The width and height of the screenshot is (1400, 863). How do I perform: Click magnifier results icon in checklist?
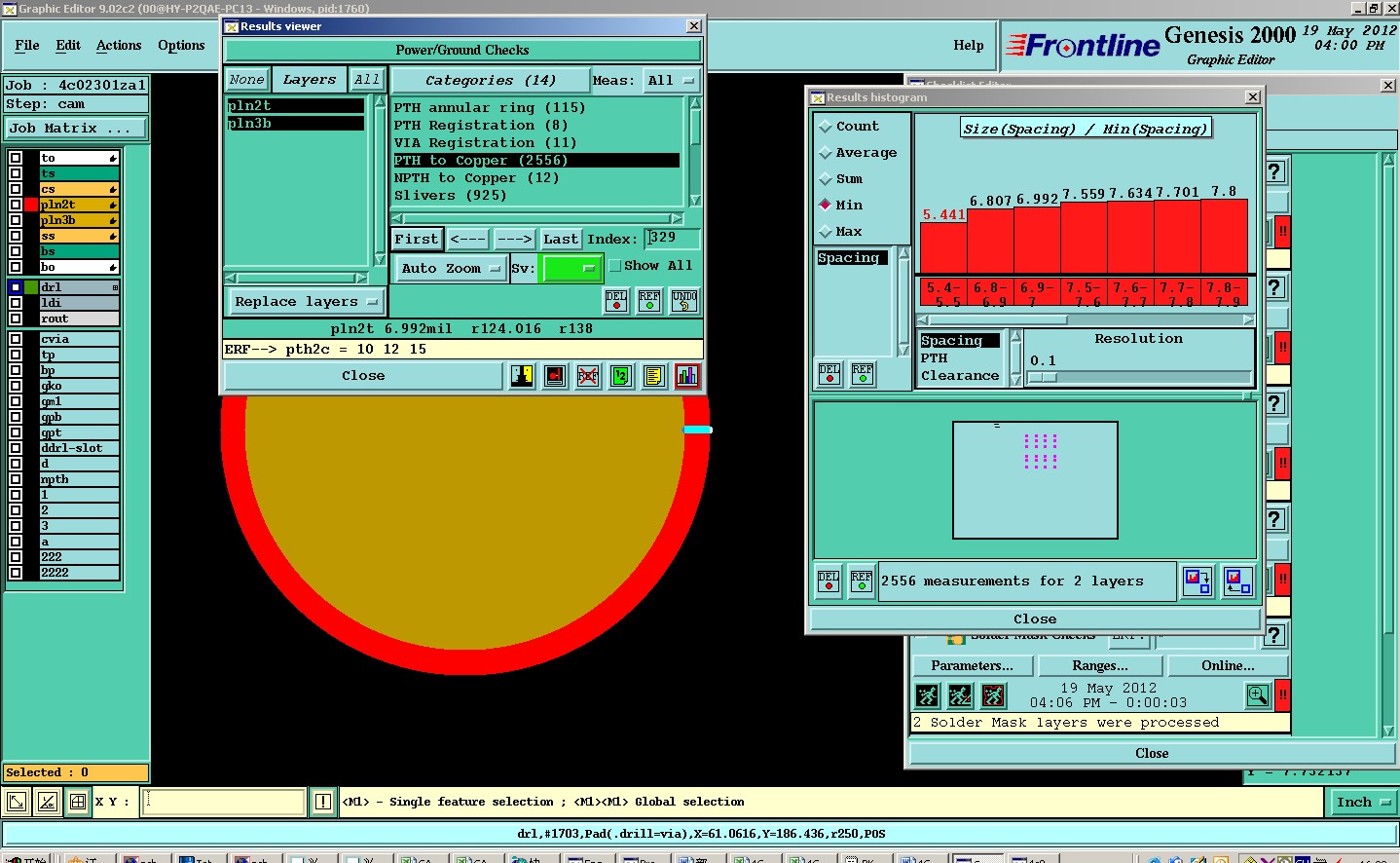1258,695
